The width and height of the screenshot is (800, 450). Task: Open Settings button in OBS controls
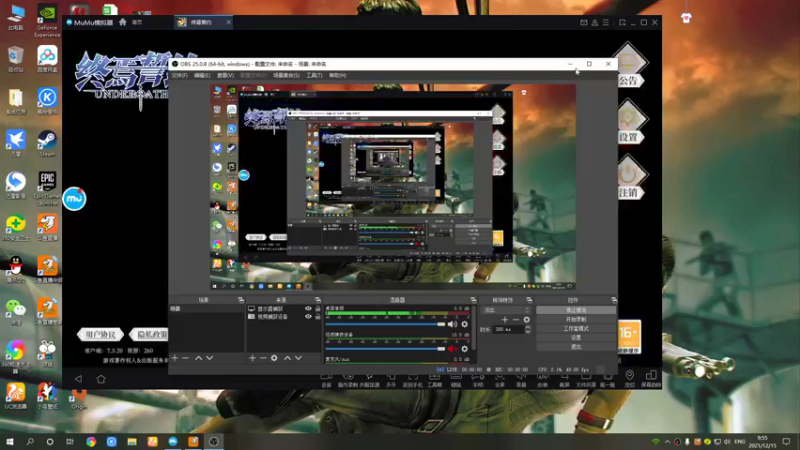click(576, 338)
